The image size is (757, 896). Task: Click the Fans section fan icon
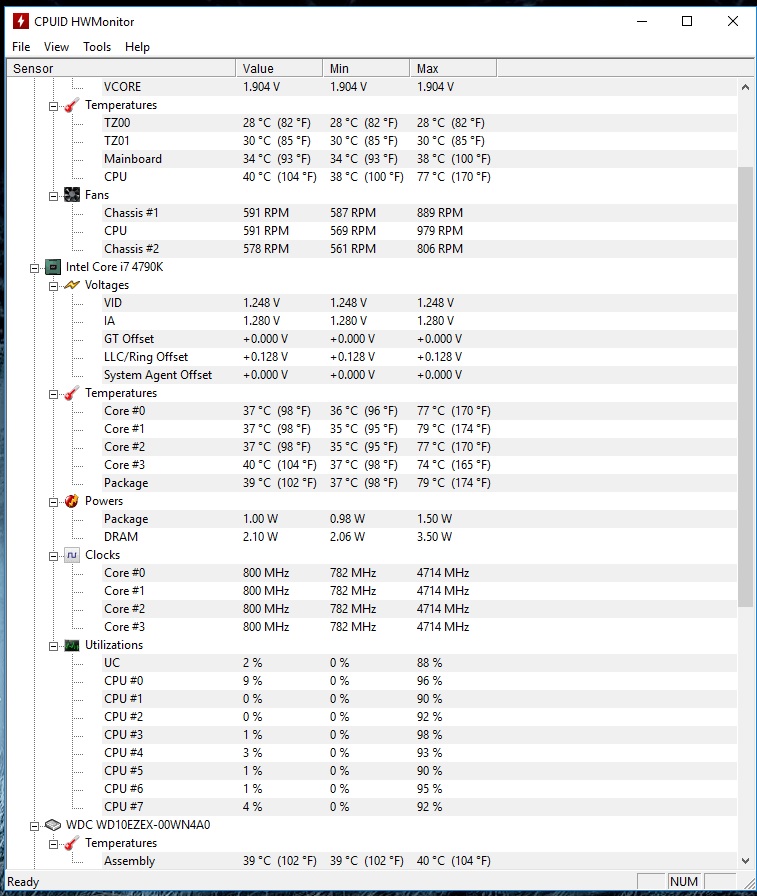coord(72,195)
